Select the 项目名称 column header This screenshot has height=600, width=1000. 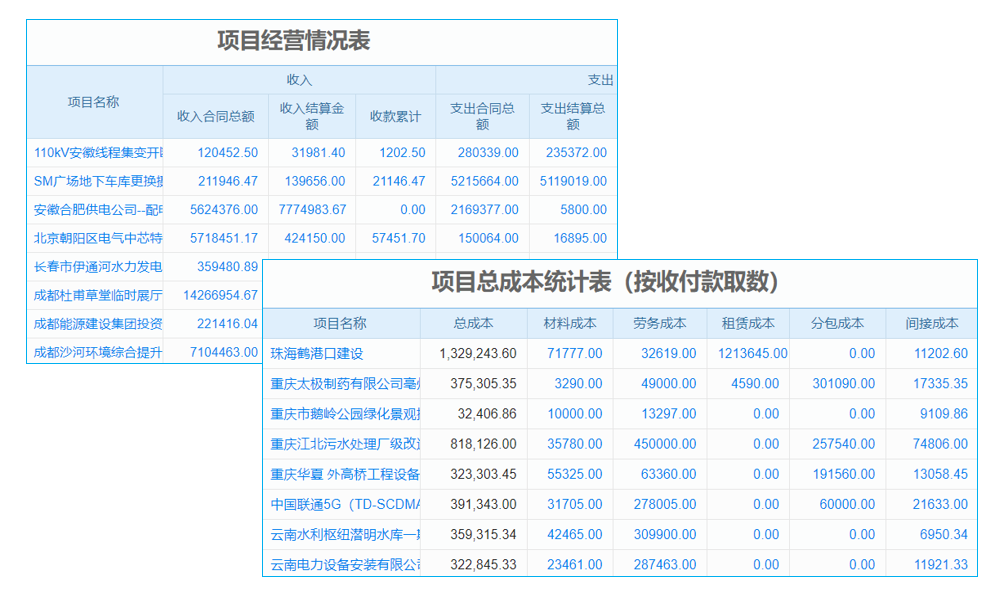coord(96,101)
